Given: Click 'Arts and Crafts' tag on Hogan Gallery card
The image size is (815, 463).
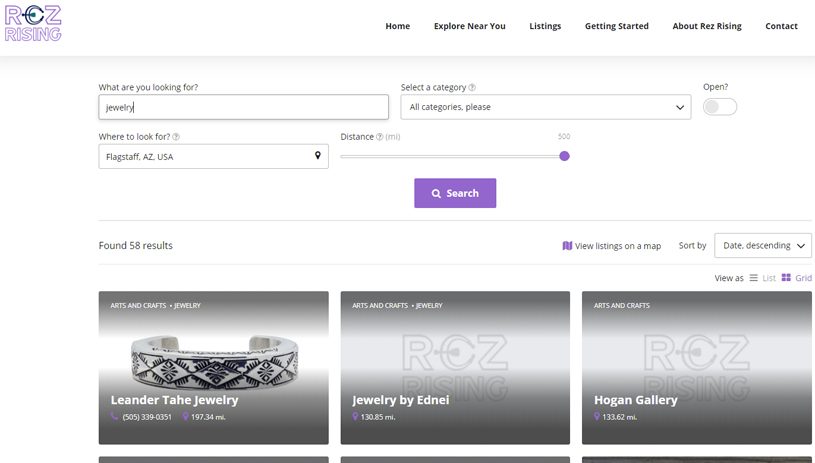Looking at the screenshot, I should (x=622, y=306).
